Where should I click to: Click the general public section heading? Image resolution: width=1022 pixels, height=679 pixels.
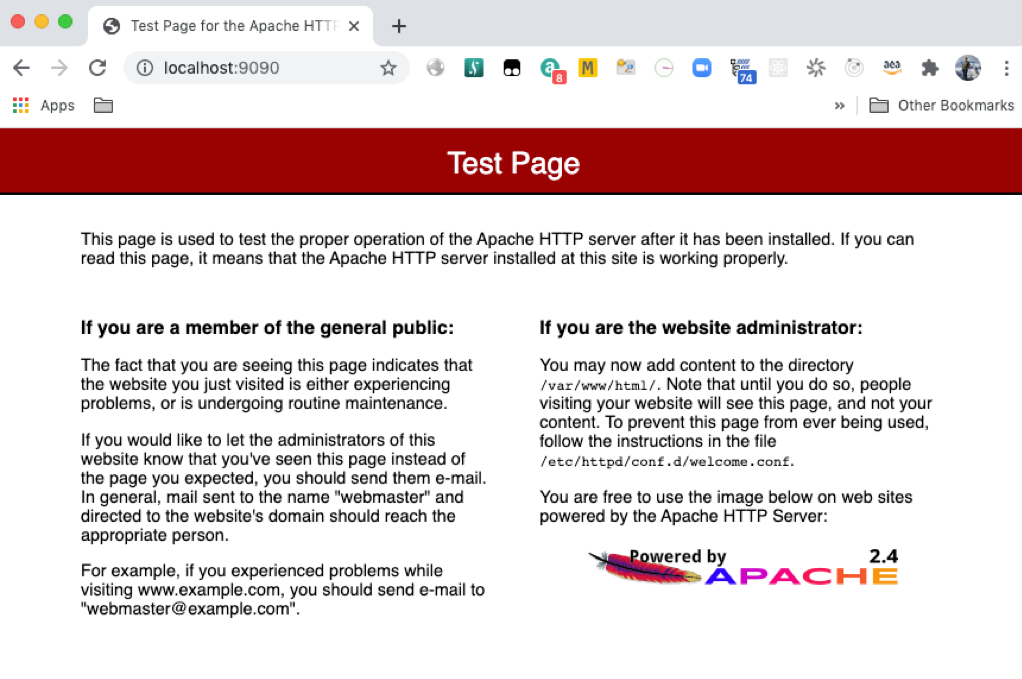pyautogui.click(x=267, y=328)
